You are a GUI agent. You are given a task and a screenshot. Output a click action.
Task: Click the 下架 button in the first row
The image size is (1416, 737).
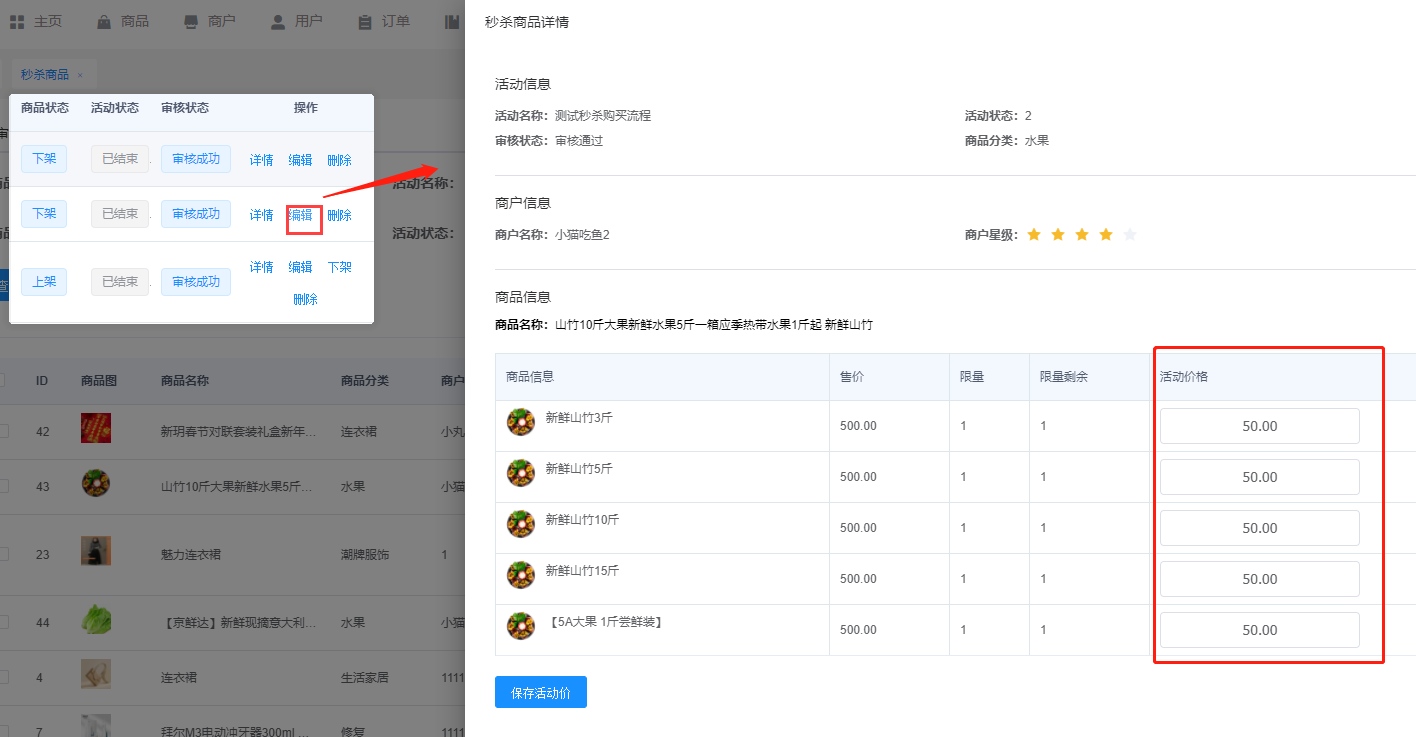44,159
